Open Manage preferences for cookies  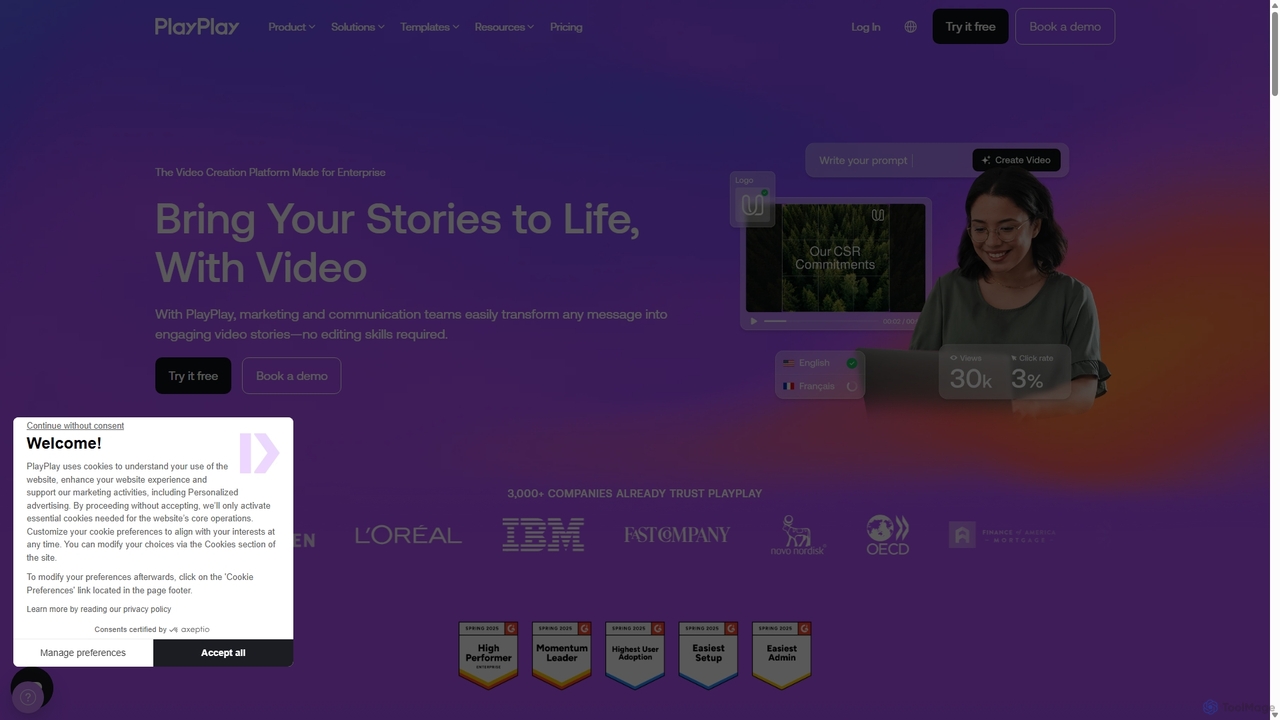[x=83, y=653]
